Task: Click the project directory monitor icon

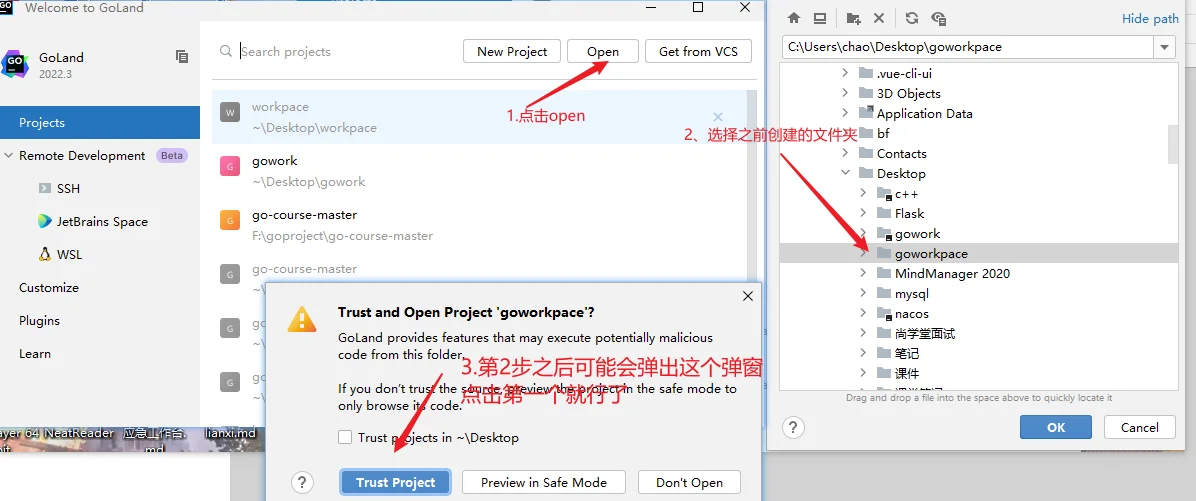Action: click(x=820, y=18)
